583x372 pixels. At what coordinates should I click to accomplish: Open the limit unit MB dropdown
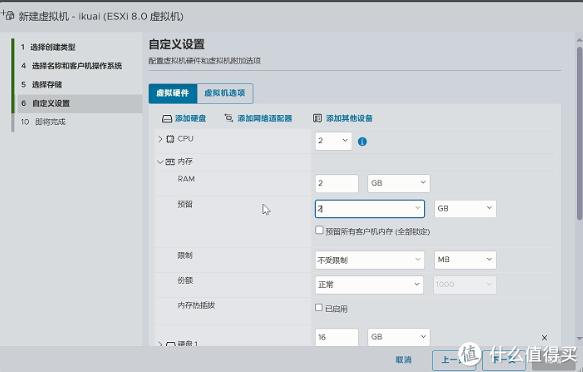pos(465,260)
